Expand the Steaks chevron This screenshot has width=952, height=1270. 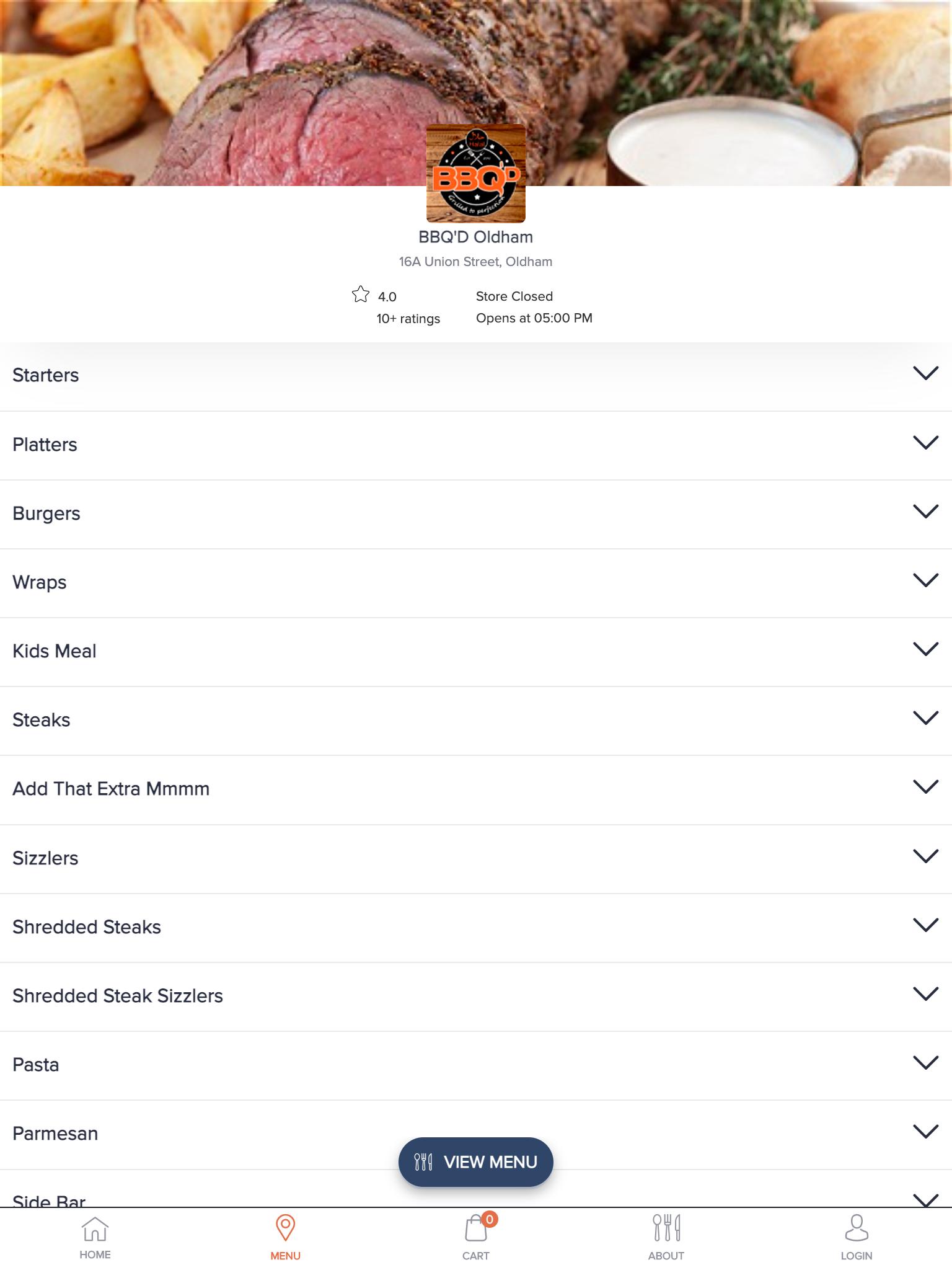(925, 718)
